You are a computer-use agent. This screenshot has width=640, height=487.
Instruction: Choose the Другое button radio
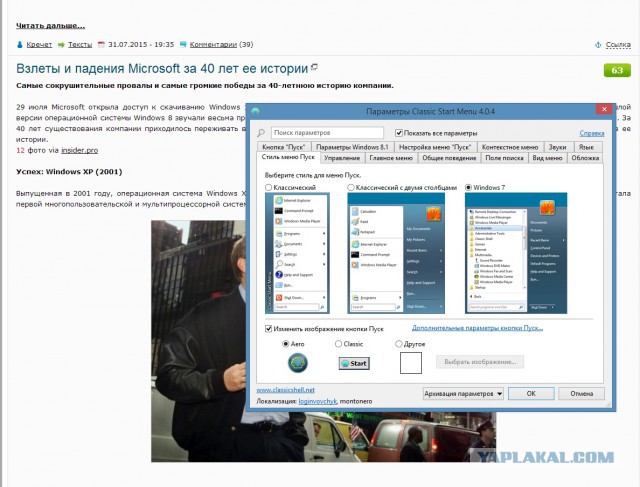399,344
